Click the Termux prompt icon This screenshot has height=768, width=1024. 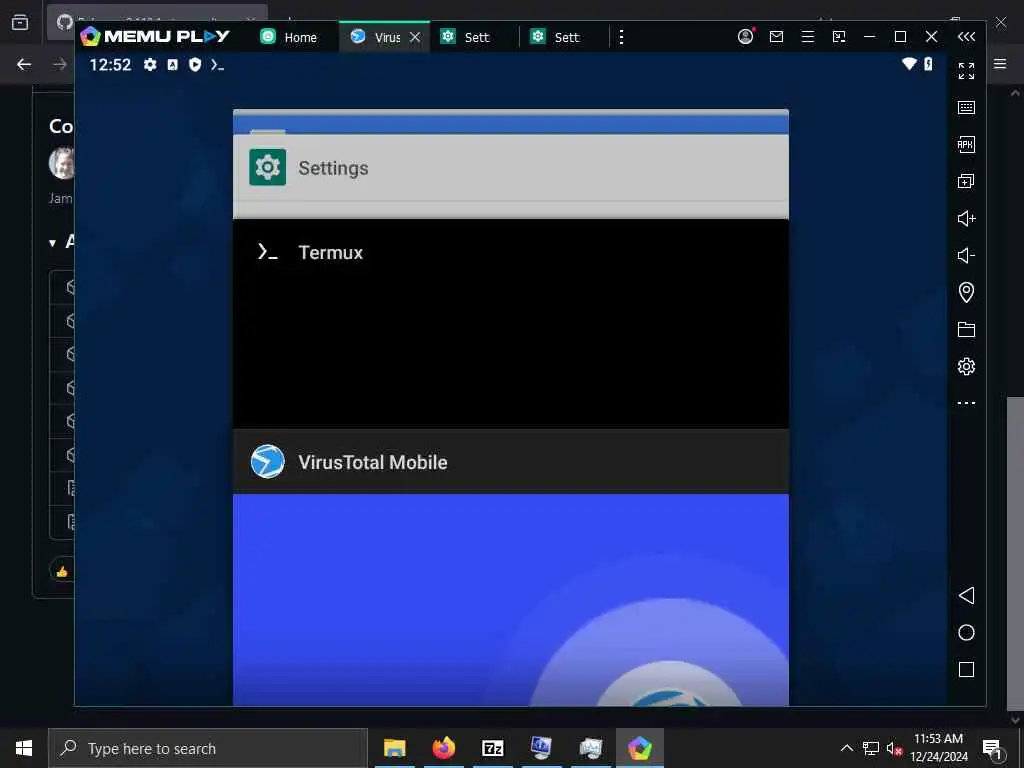pos(268,252)
